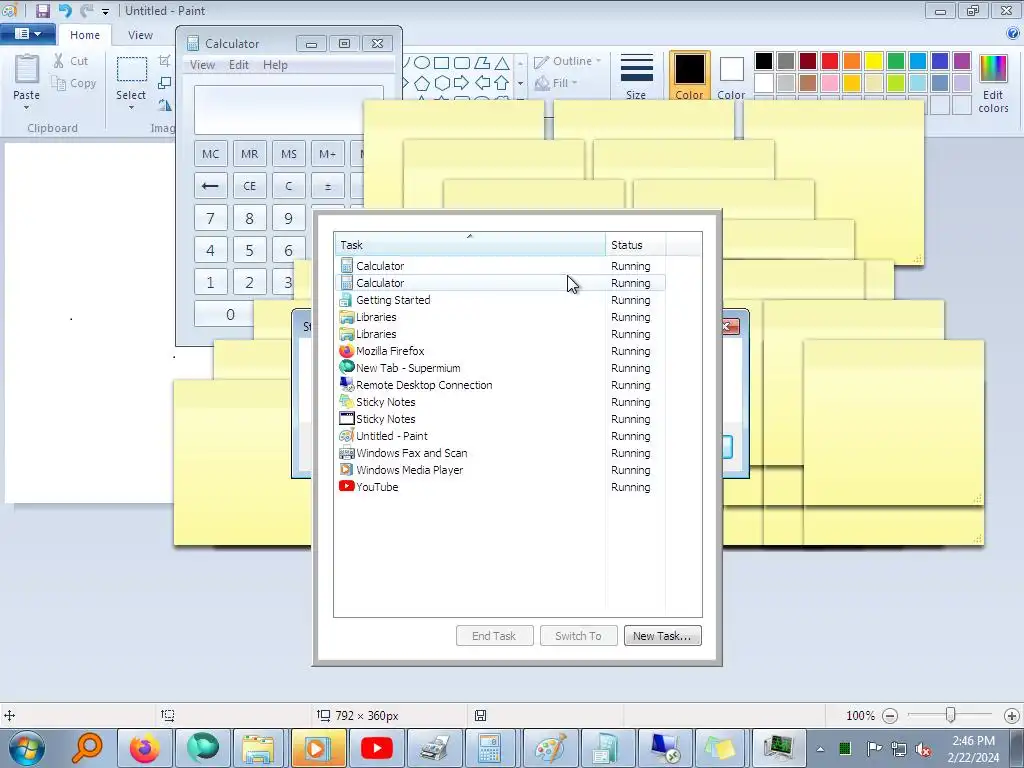The width and height of the screenshot is (1024, 768).
Task: Open Edit colors in Paint
Action: 993,84
